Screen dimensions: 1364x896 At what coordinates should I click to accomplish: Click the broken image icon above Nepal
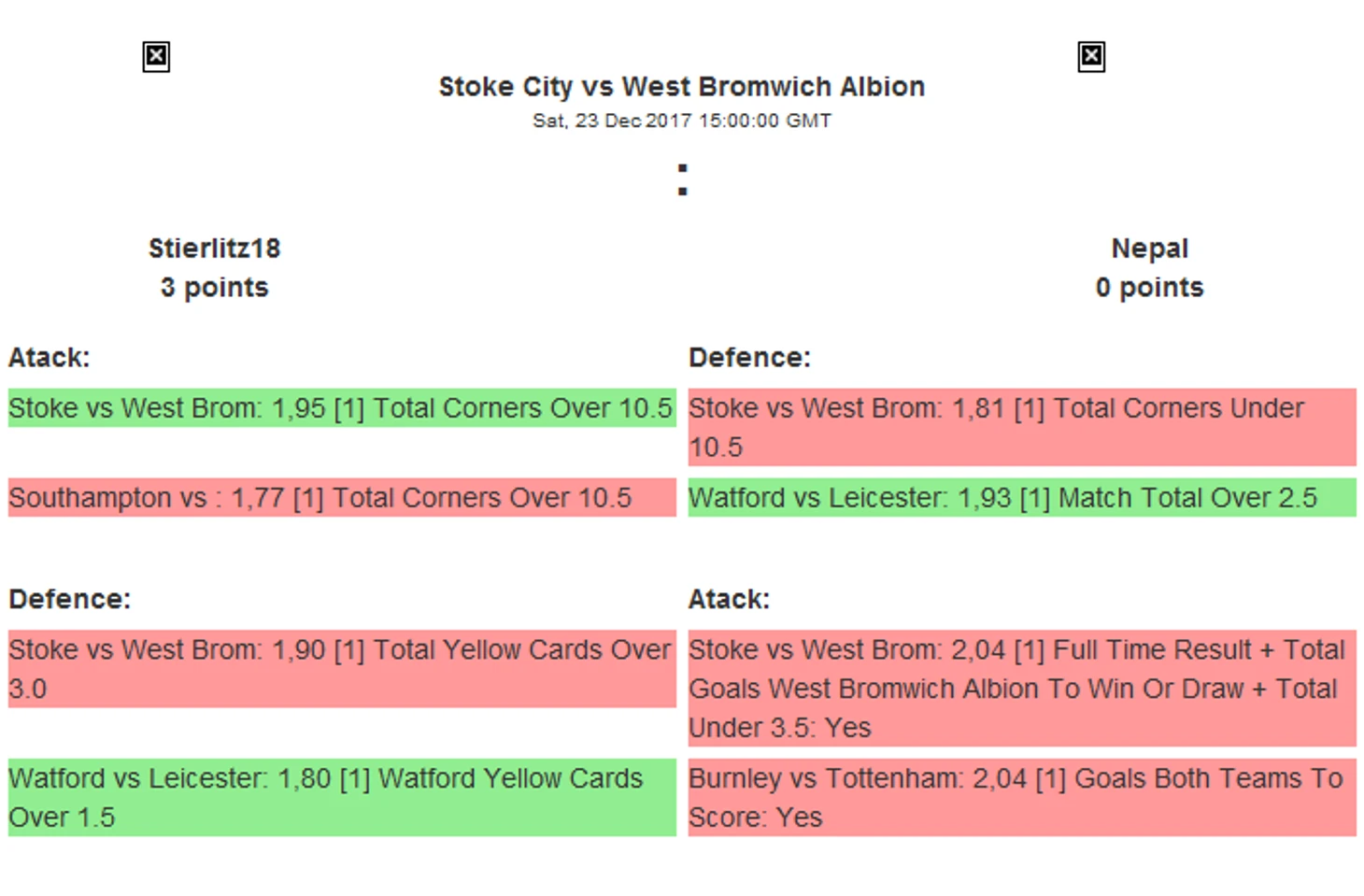pos(1090,57)
